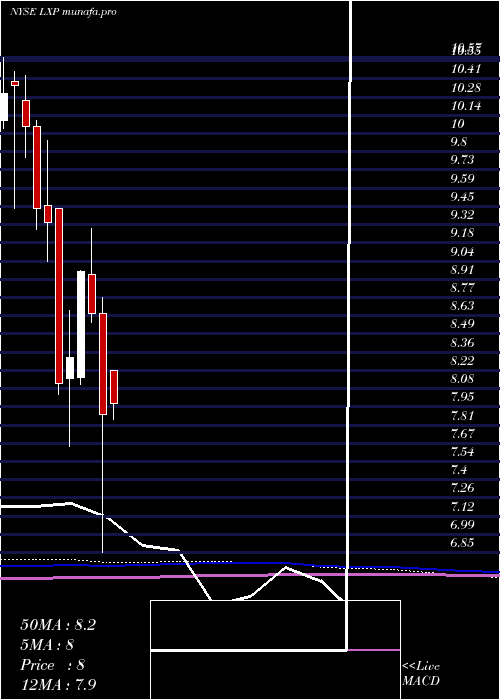This screenshot has width=500, height=700.
Task: Pick the 7.81 price axis label
Action: (x=462, y=416)
